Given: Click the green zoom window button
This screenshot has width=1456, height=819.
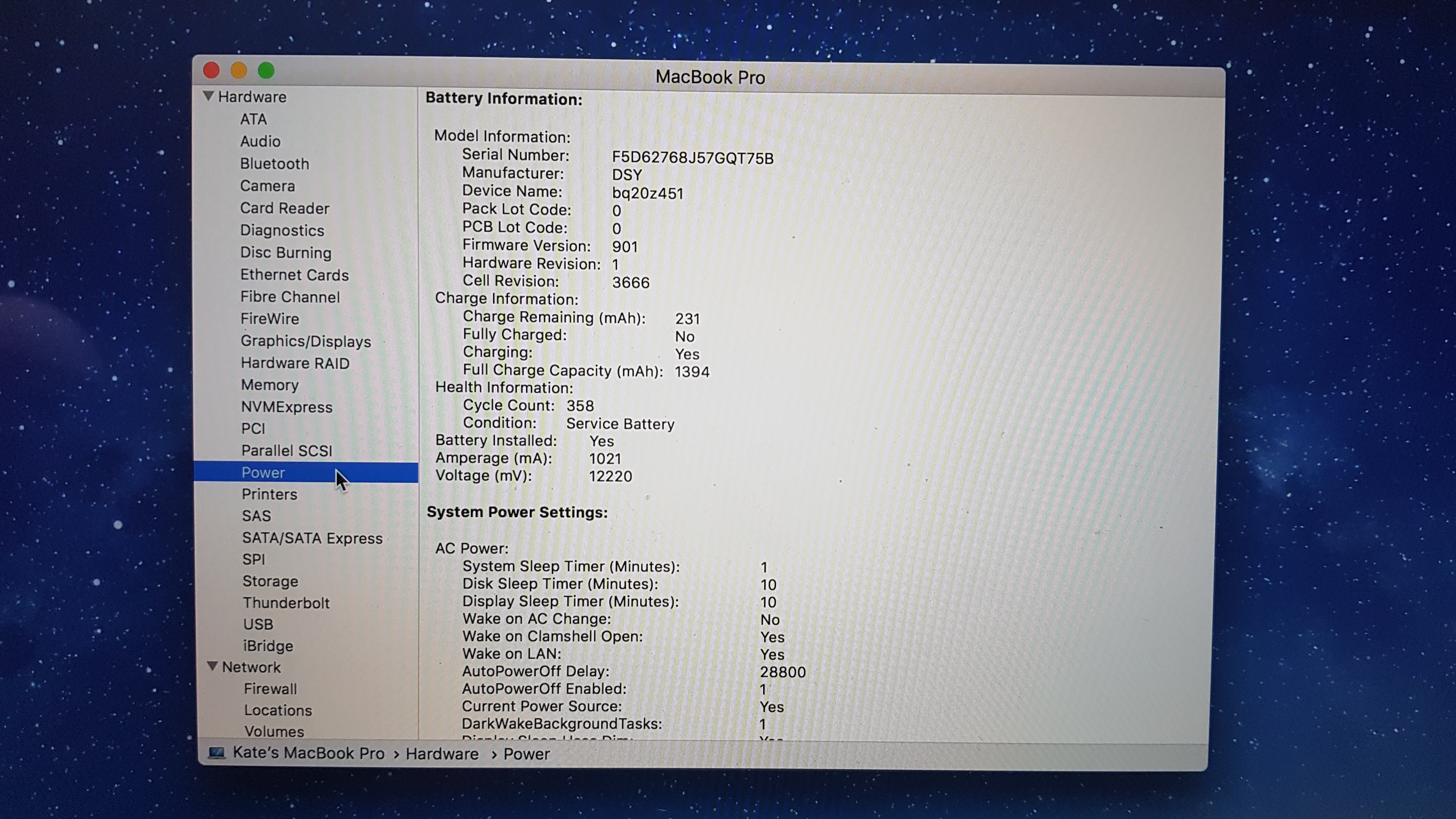Looking at the screenshot, I should pos(266,71).
